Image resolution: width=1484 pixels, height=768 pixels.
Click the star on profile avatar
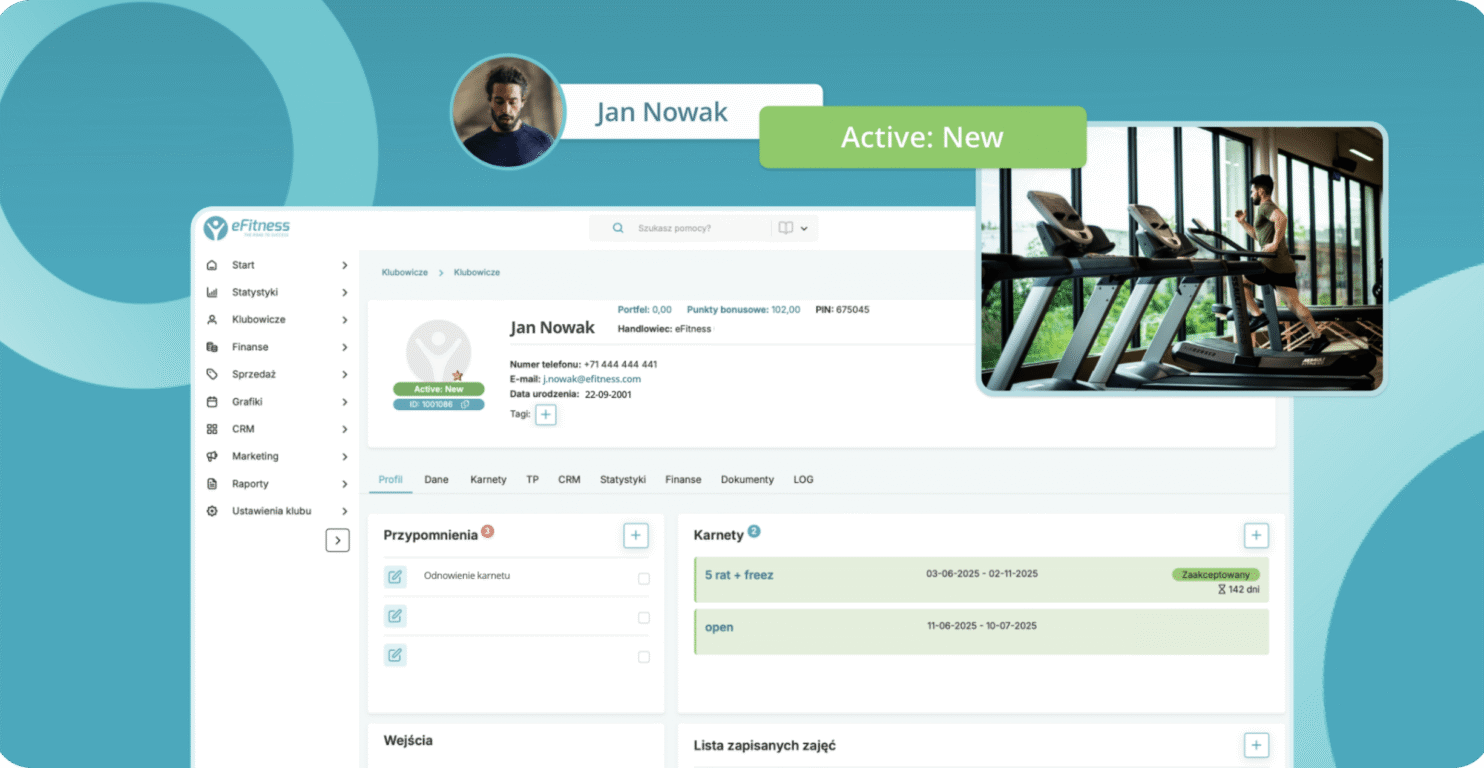tap(458, 375)
